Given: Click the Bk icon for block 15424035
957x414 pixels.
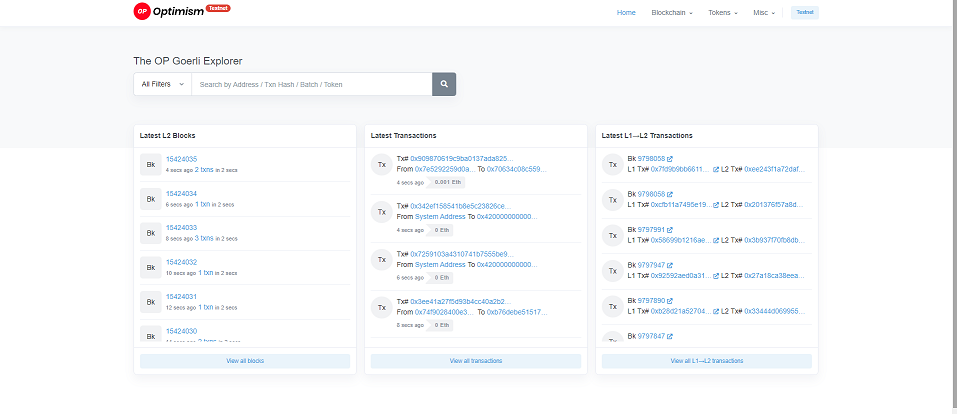Looking at the screenshot, I should pyautogui.click(x=151, y=164).
